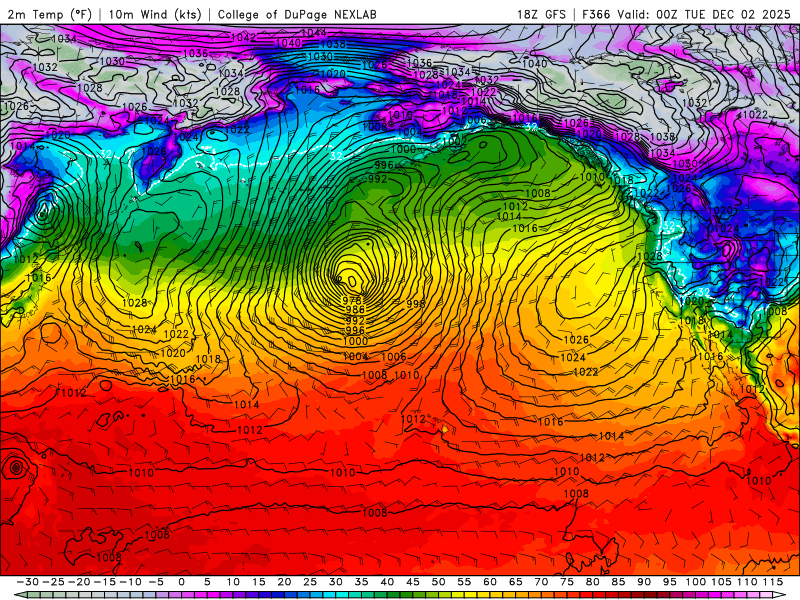Click the 35 value on temperature legend

click(x=361, y=582)
